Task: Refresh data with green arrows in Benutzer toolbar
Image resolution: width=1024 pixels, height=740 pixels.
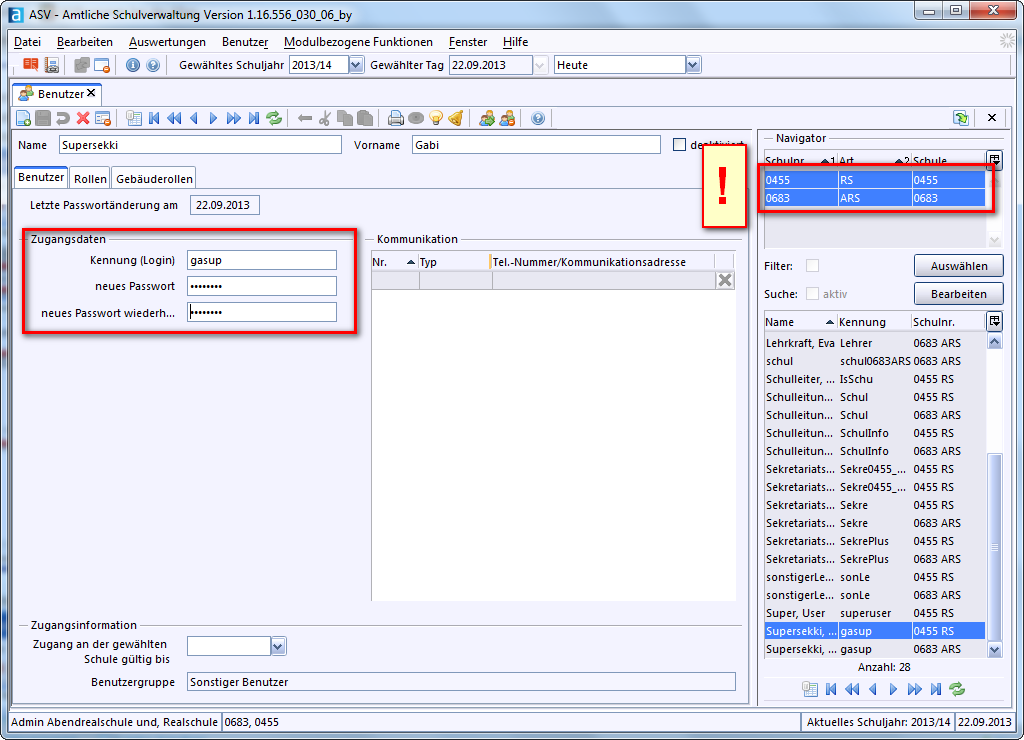Action: point(274,118)
